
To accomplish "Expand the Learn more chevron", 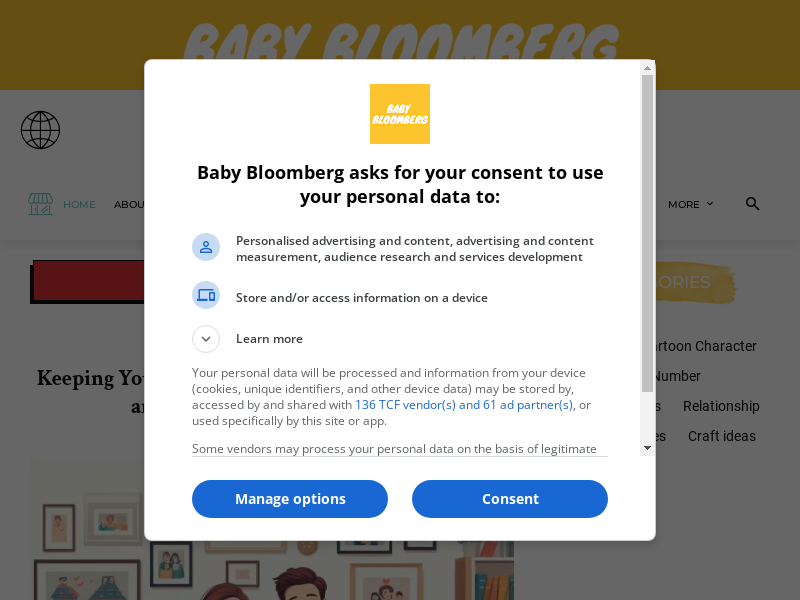I will (206, 339).
